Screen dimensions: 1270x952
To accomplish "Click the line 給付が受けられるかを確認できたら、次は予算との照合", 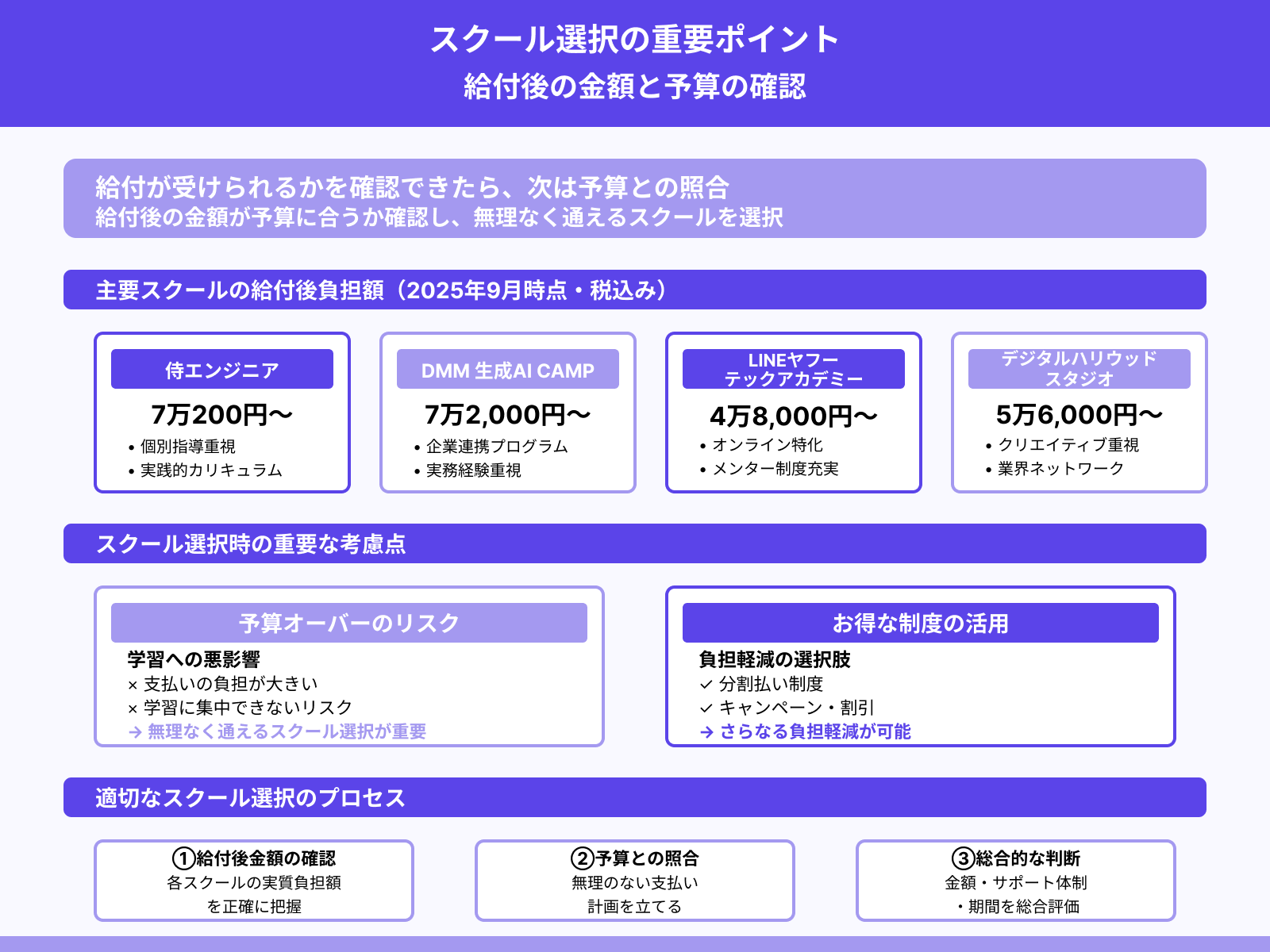I will click(x=412, y=187).
